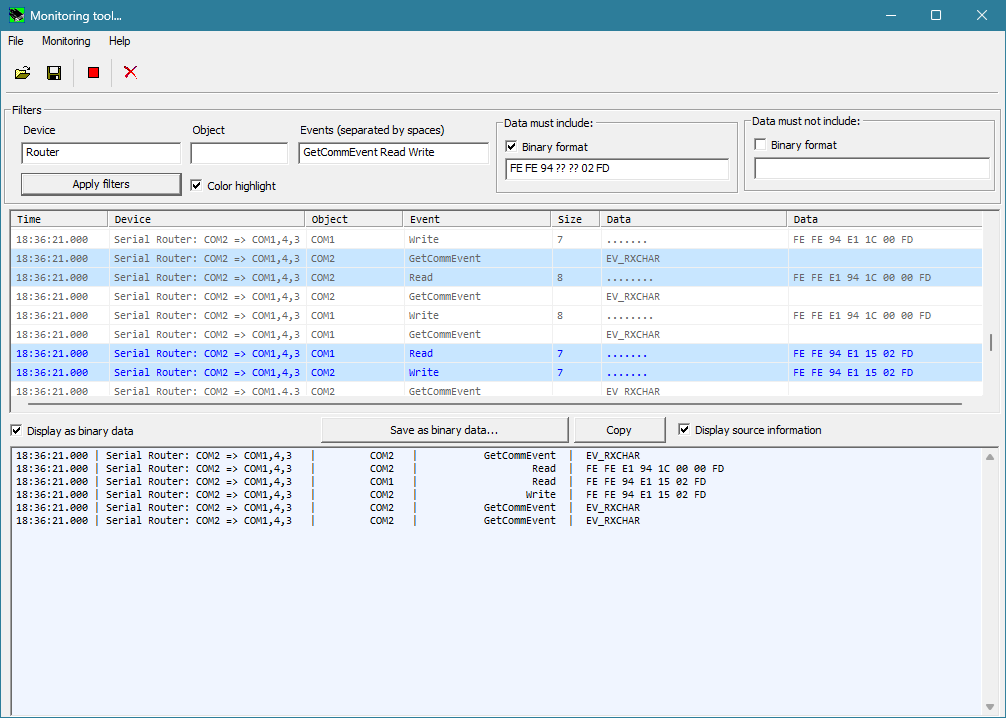
Task: Click the Monitoring tool app icon in title bar
Action: click(x=16, y=15)
